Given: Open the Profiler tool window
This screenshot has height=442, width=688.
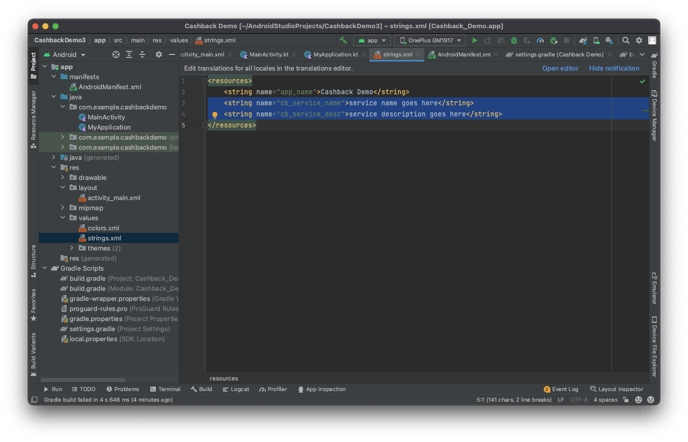Looking at the screenshot, I should tap(274, 389).
